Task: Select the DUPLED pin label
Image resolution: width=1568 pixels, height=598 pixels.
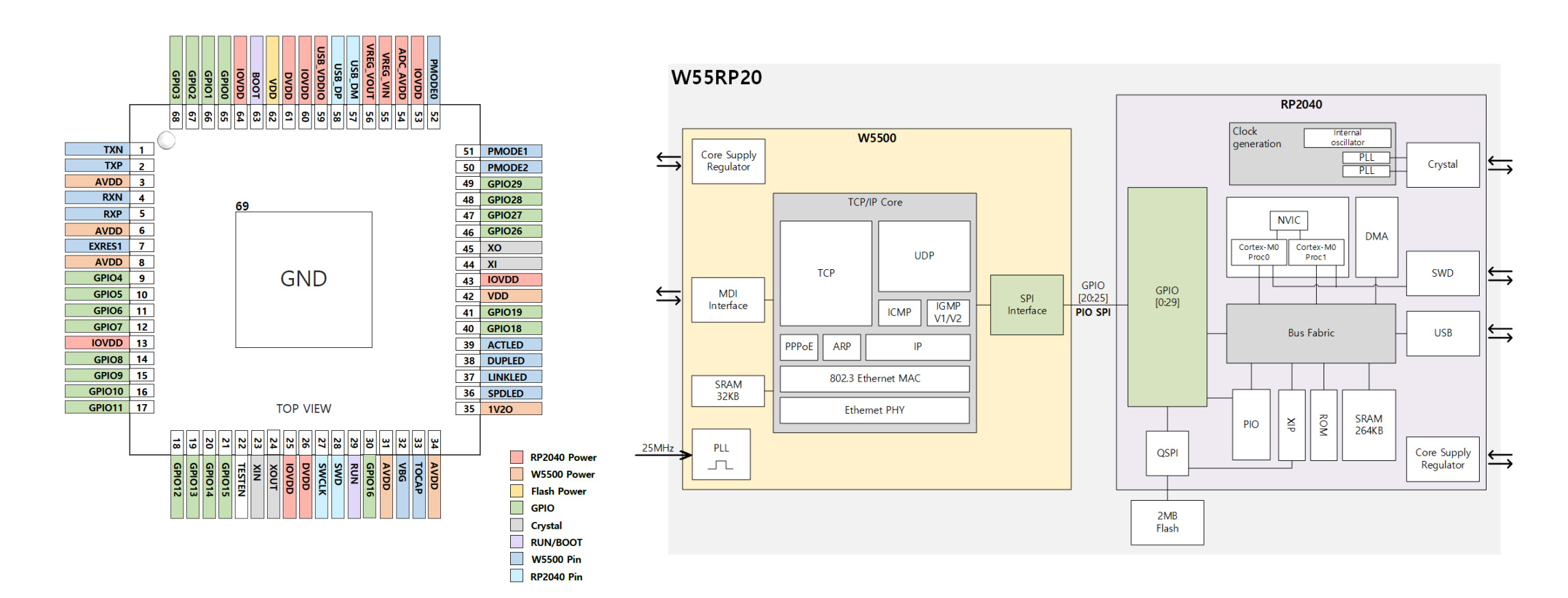Action: pos(511,361)
